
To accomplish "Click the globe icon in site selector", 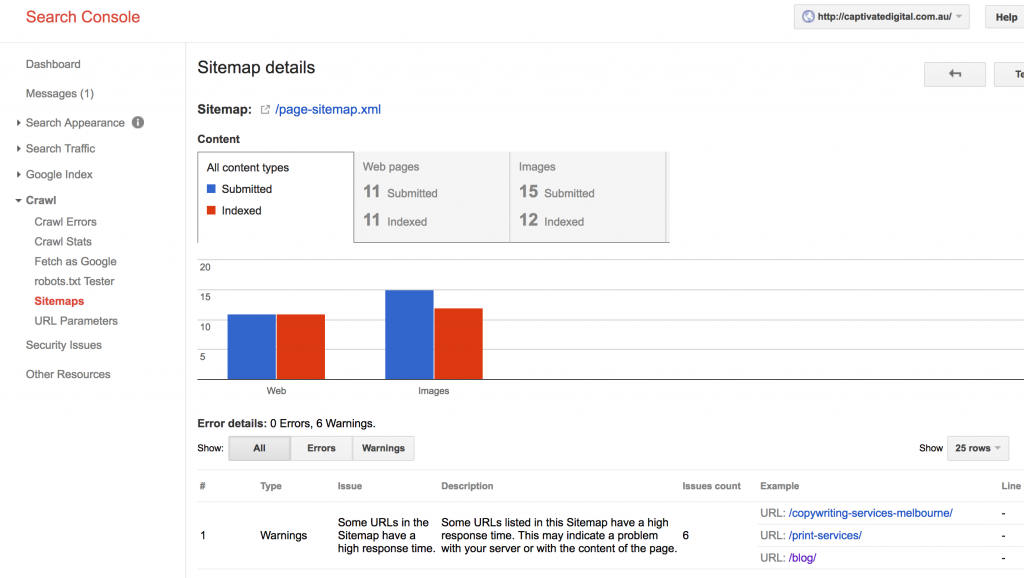I will (x=808, y=17).
